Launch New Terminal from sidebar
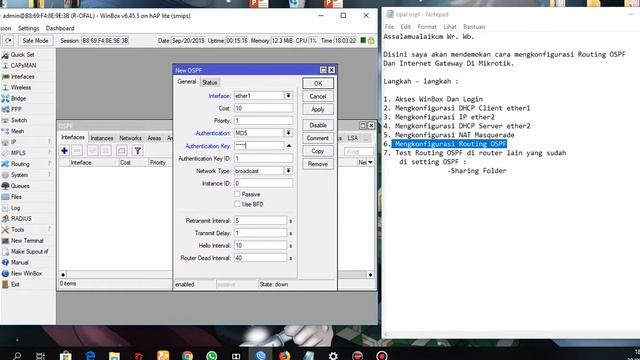Screen dimensions: 640x360 pos(27,240)
